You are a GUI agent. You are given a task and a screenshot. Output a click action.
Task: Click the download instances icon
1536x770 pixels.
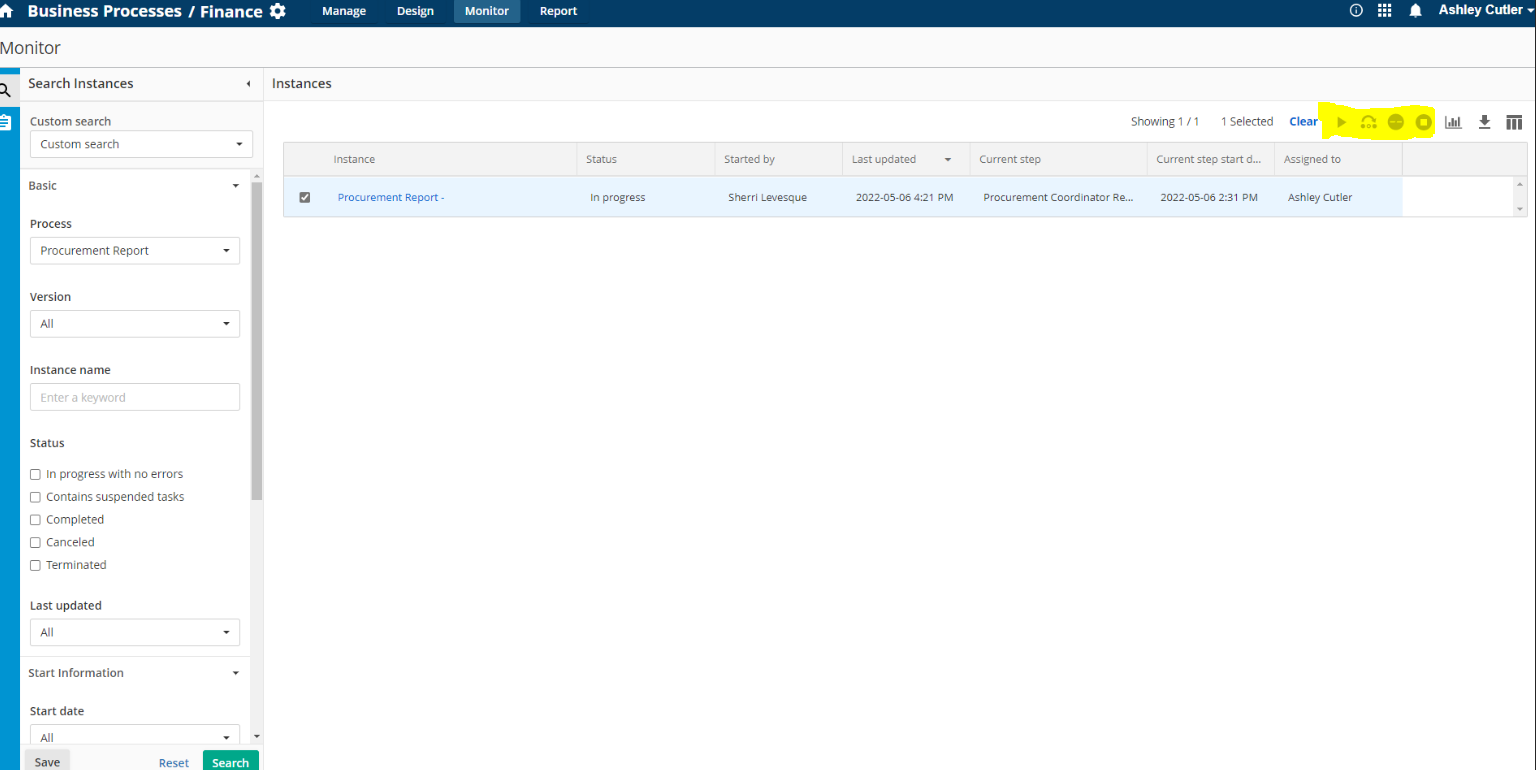tap(1485, 122)
